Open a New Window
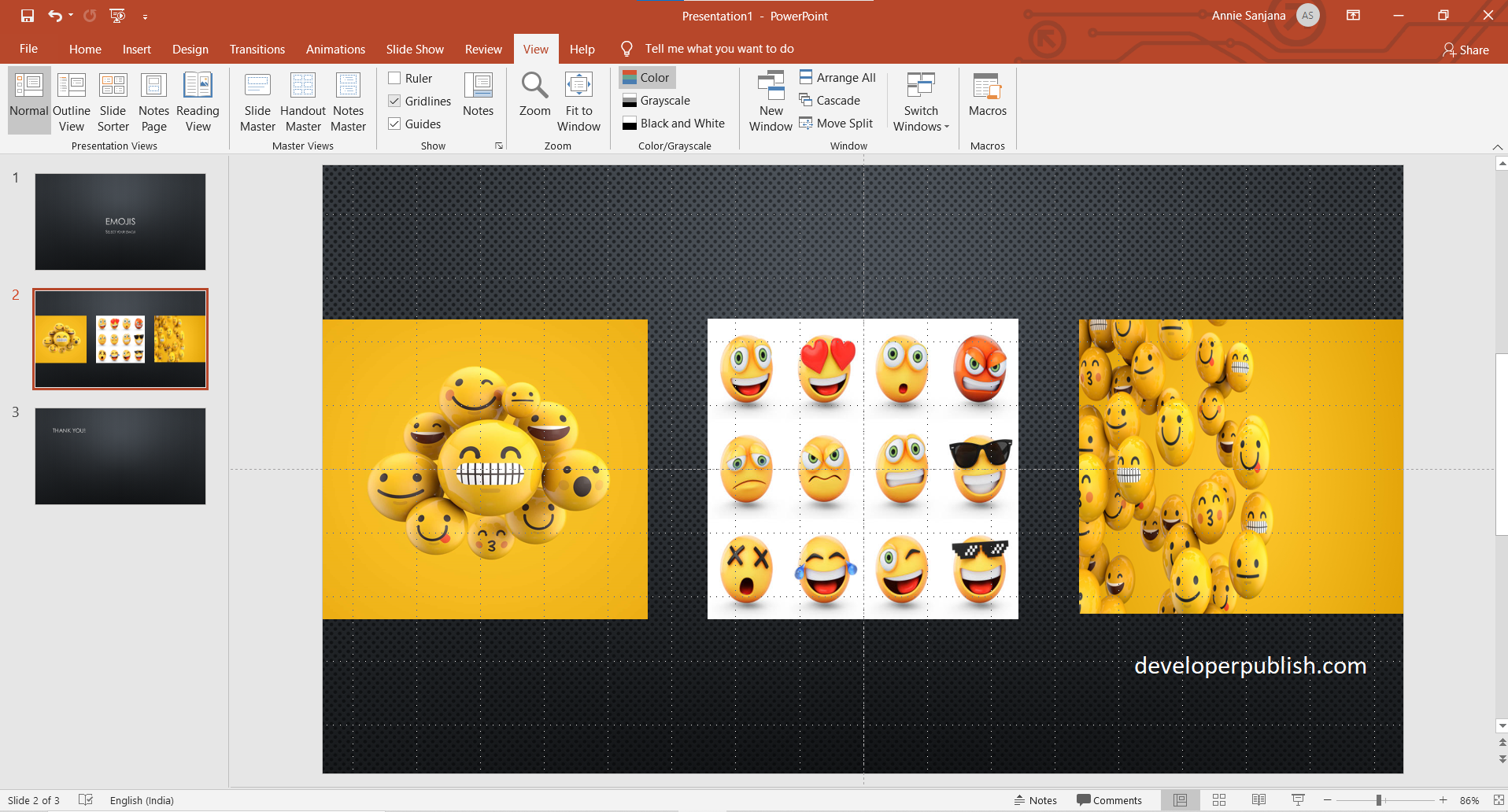The width and height of the screenshot is (1508, 812). pyautogui.click(x=771, y=100)
